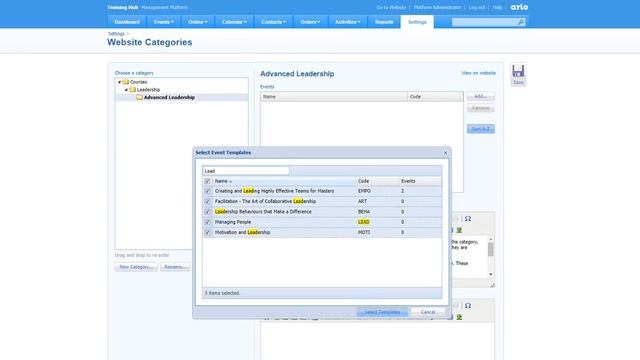Click the BEHA code cell
This screenshot has height=360, width=640.
pos(364,212)
